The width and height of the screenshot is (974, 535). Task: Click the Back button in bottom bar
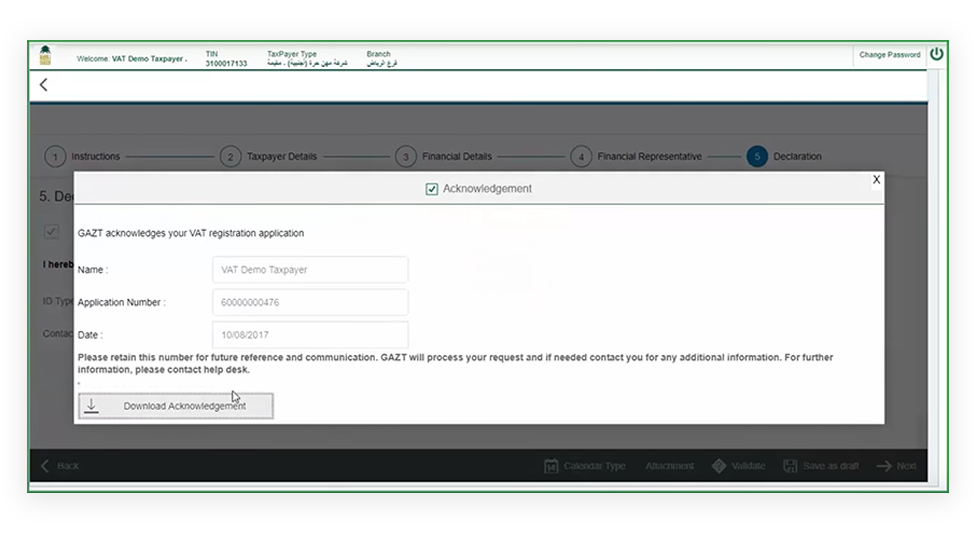pyautogui.click(x=60, y=466)
